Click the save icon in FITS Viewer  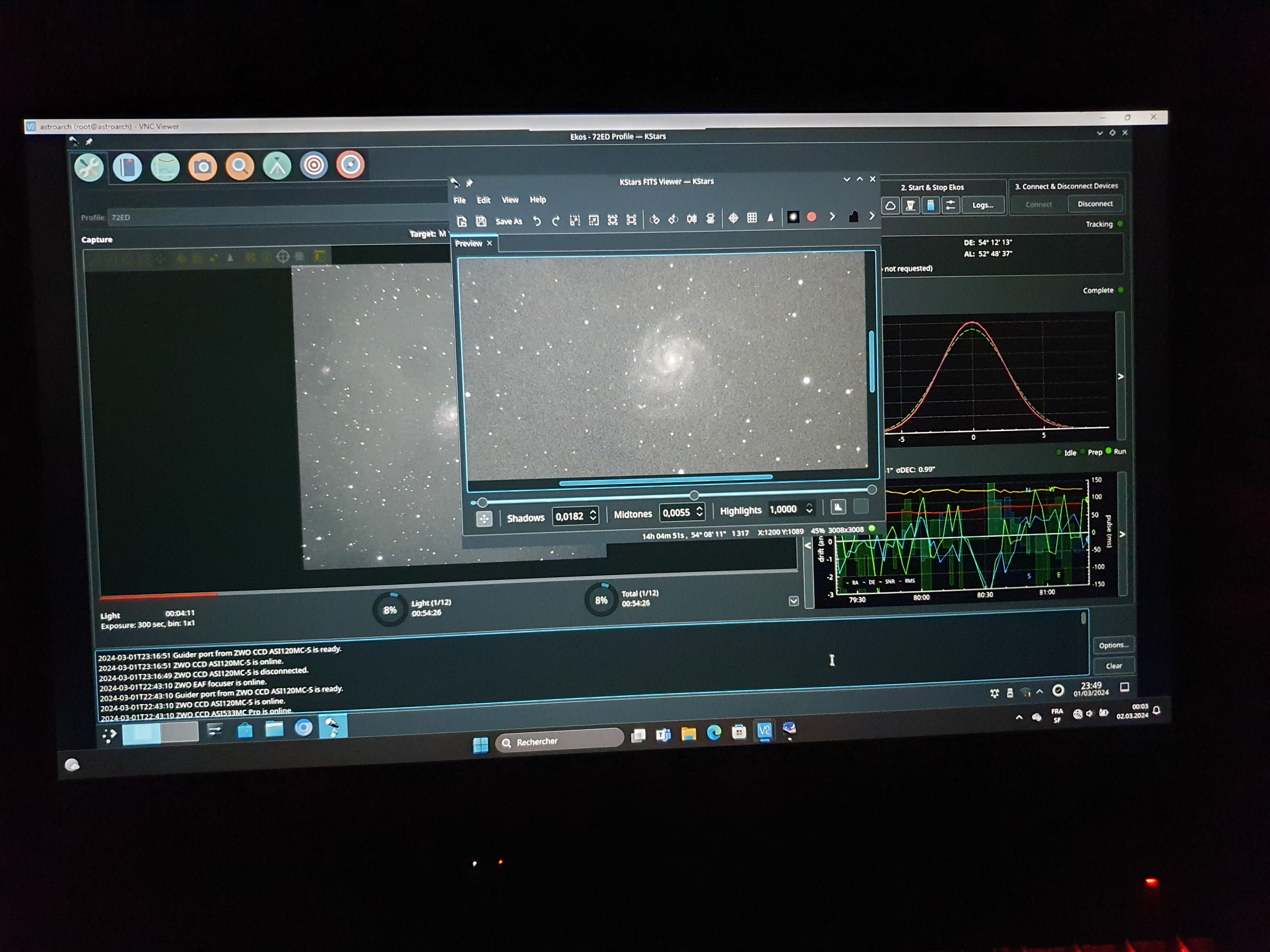point(481,221)
